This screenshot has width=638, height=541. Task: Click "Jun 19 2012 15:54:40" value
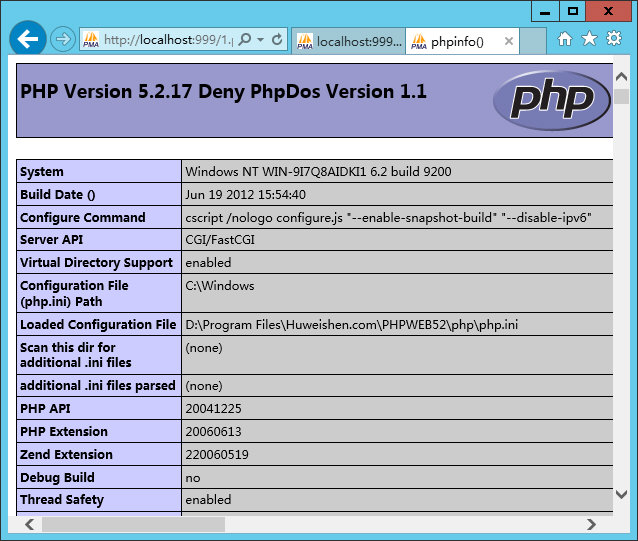coord(245,195)
